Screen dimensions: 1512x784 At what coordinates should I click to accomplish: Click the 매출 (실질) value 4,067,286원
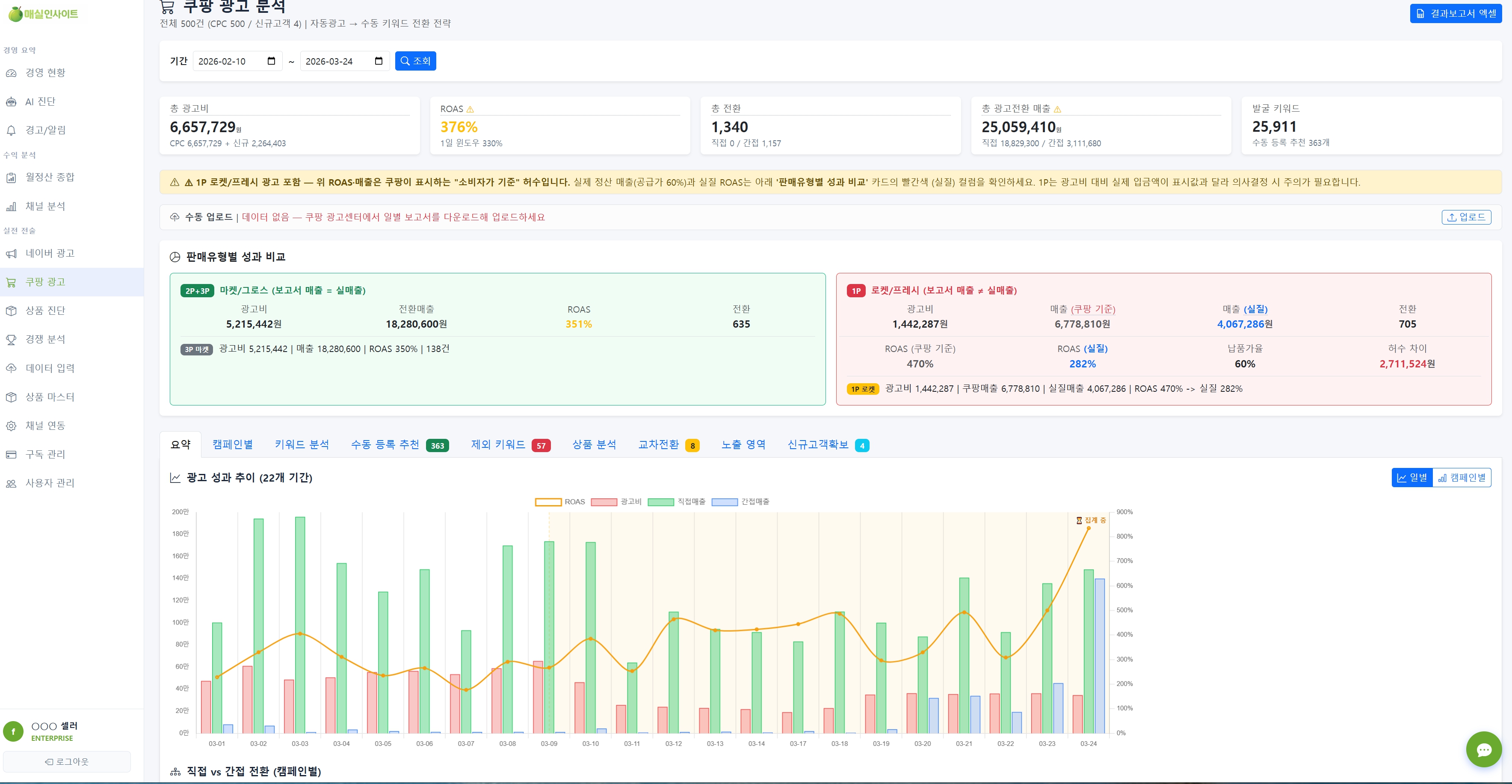click(1245, 325)
